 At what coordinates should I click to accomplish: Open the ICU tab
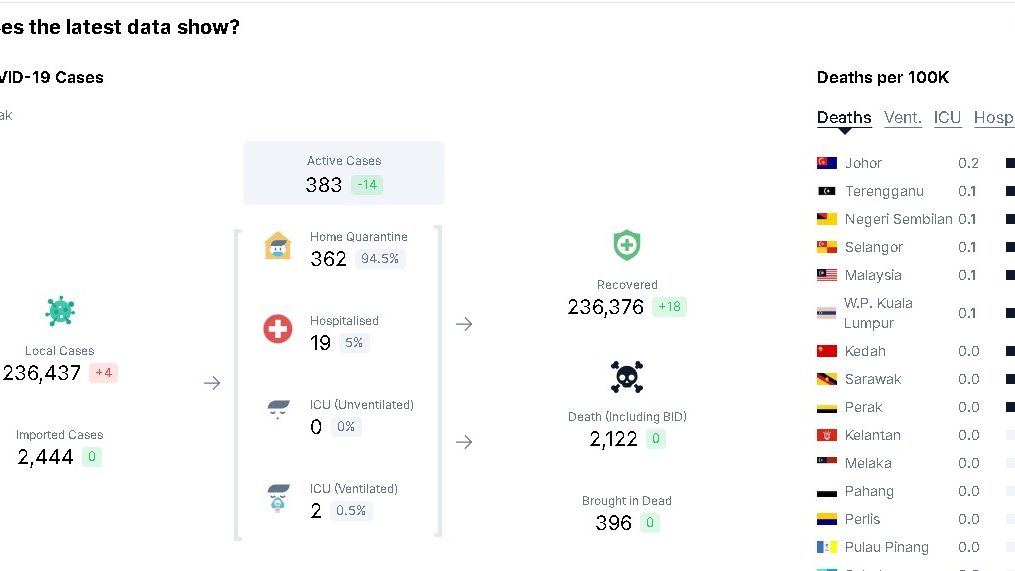(x=947, y=118)
